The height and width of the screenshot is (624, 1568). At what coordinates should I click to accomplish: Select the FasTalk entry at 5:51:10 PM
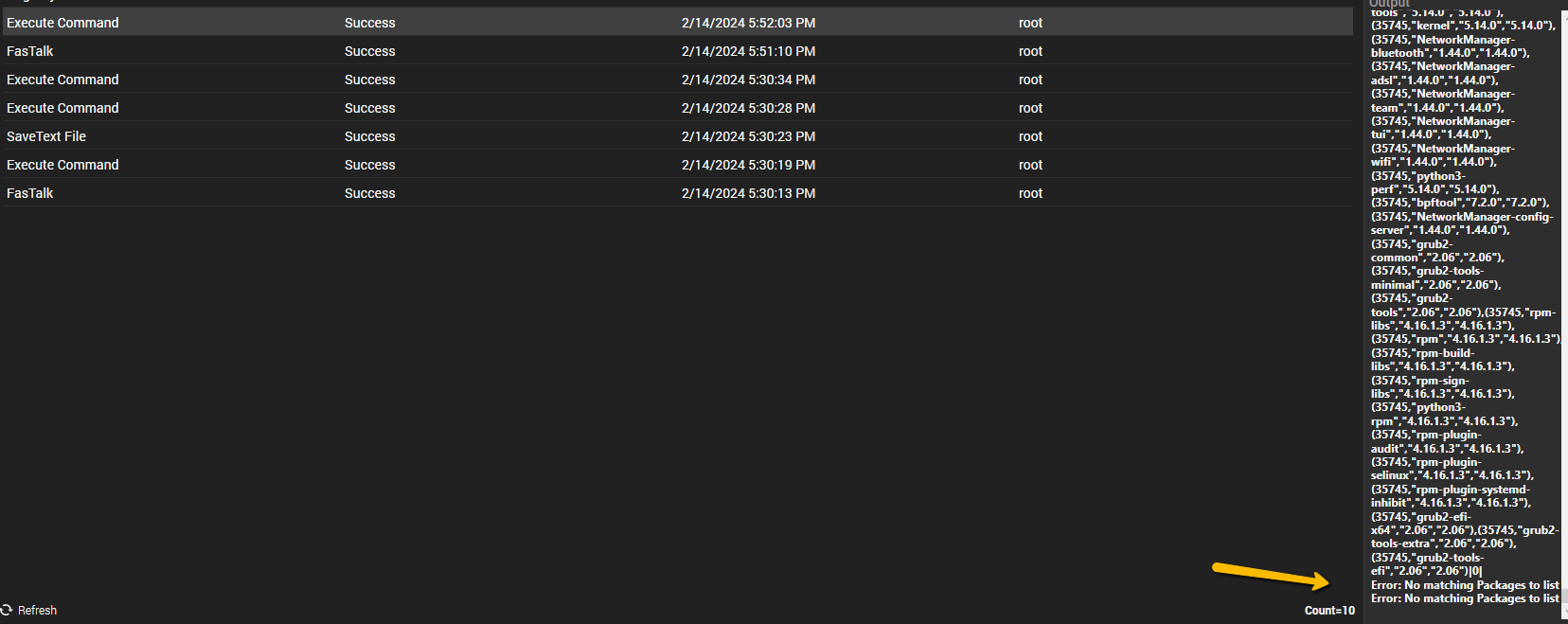click(30, 51)
